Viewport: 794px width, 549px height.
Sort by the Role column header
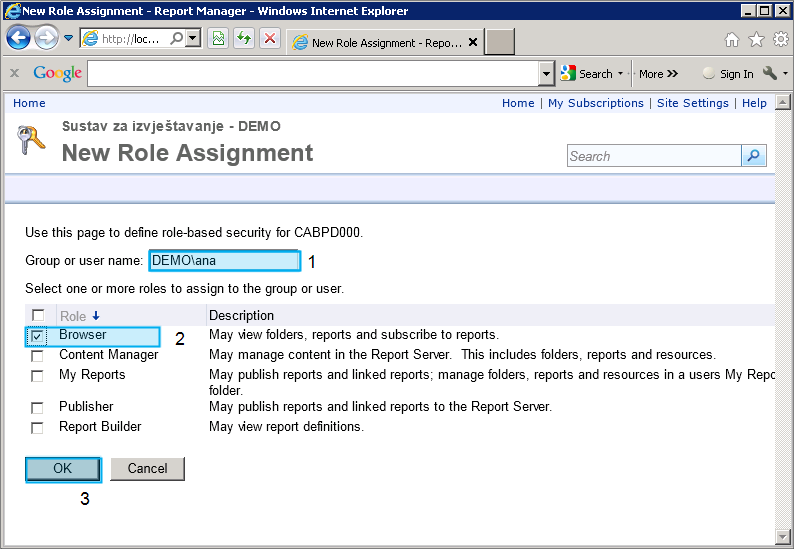click(73, 317)
